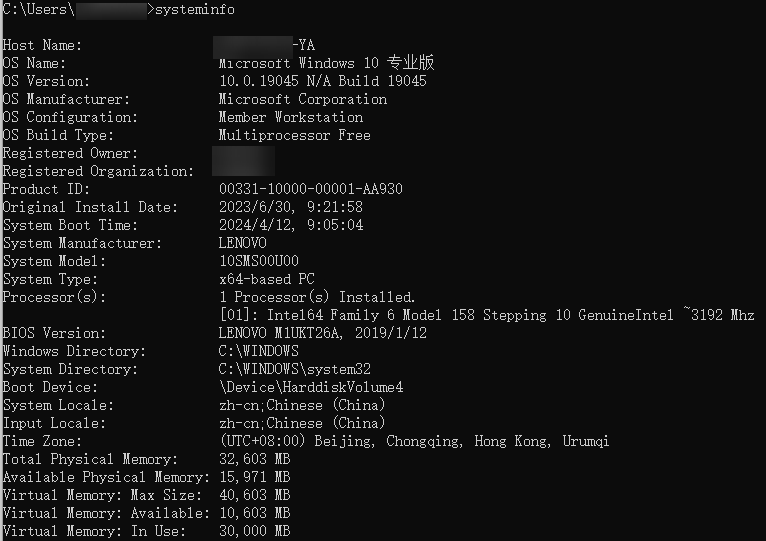
Task: Click the LENOVO system manufacturer value
Action: click(x=242, y=243)
